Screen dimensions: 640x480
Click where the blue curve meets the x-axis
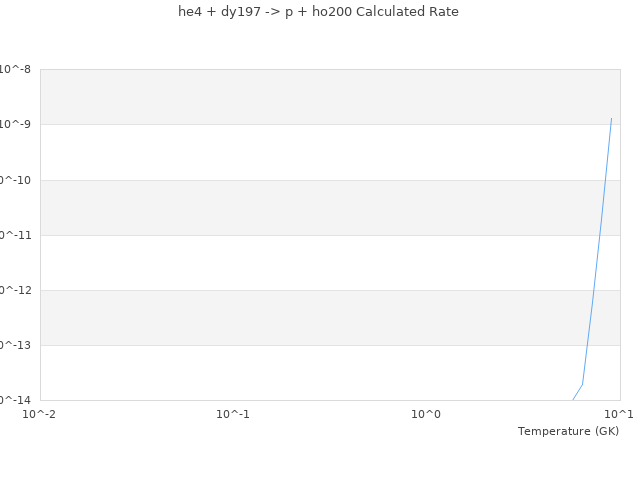coord(573,400)
